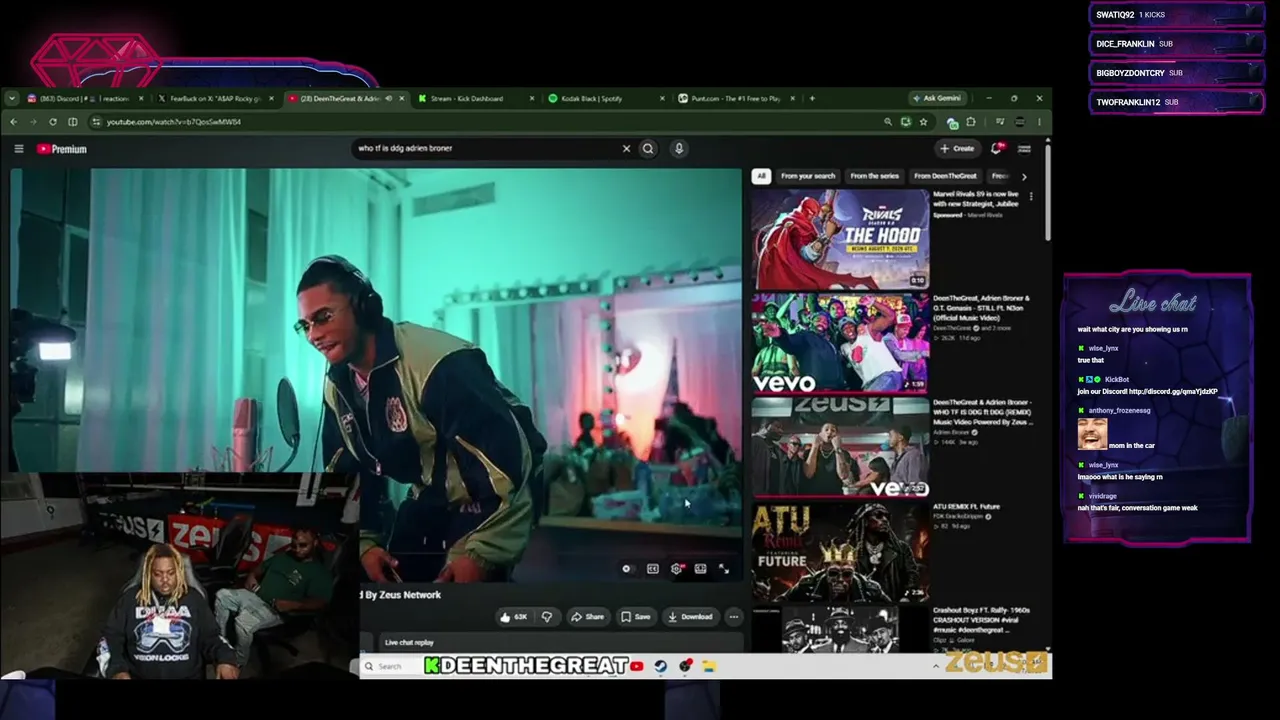This screenshot has height=720, width=1280.
Task: Open options for the Marvel Rivals ad
Action: tap(1032, 196)
